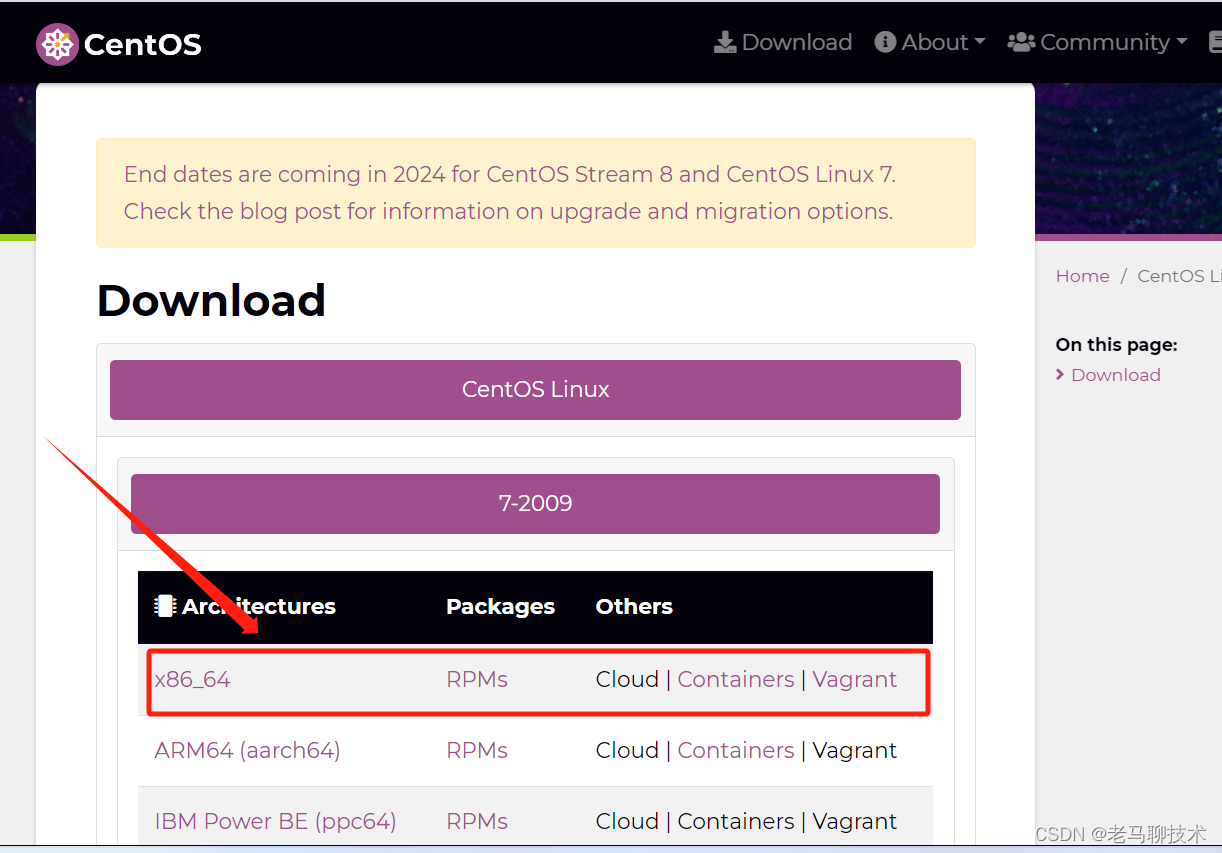
Task: Click Cloud text in ARM64 row
Action: pos(627,750)
